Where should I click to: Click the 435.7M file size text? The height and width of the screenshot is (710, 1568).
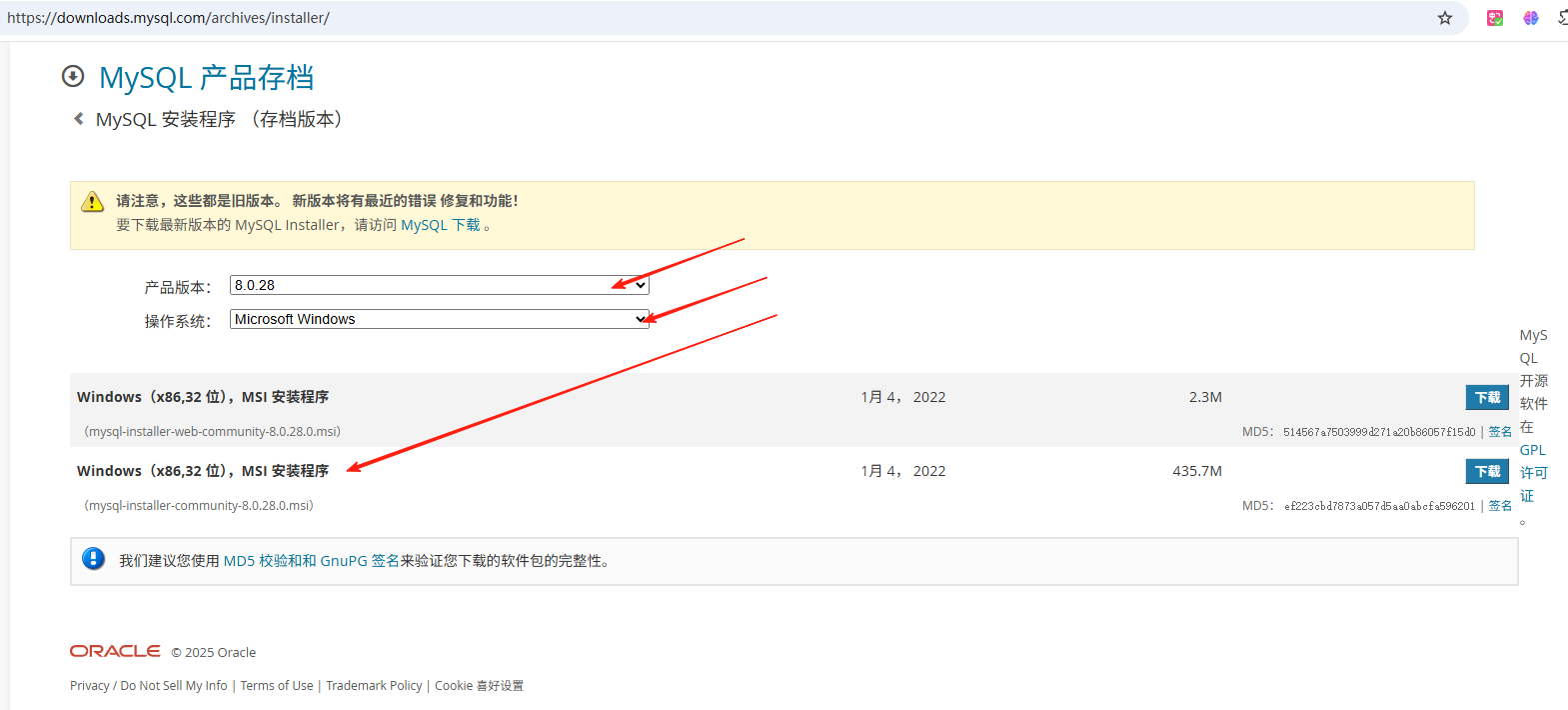coord(1197,471)
